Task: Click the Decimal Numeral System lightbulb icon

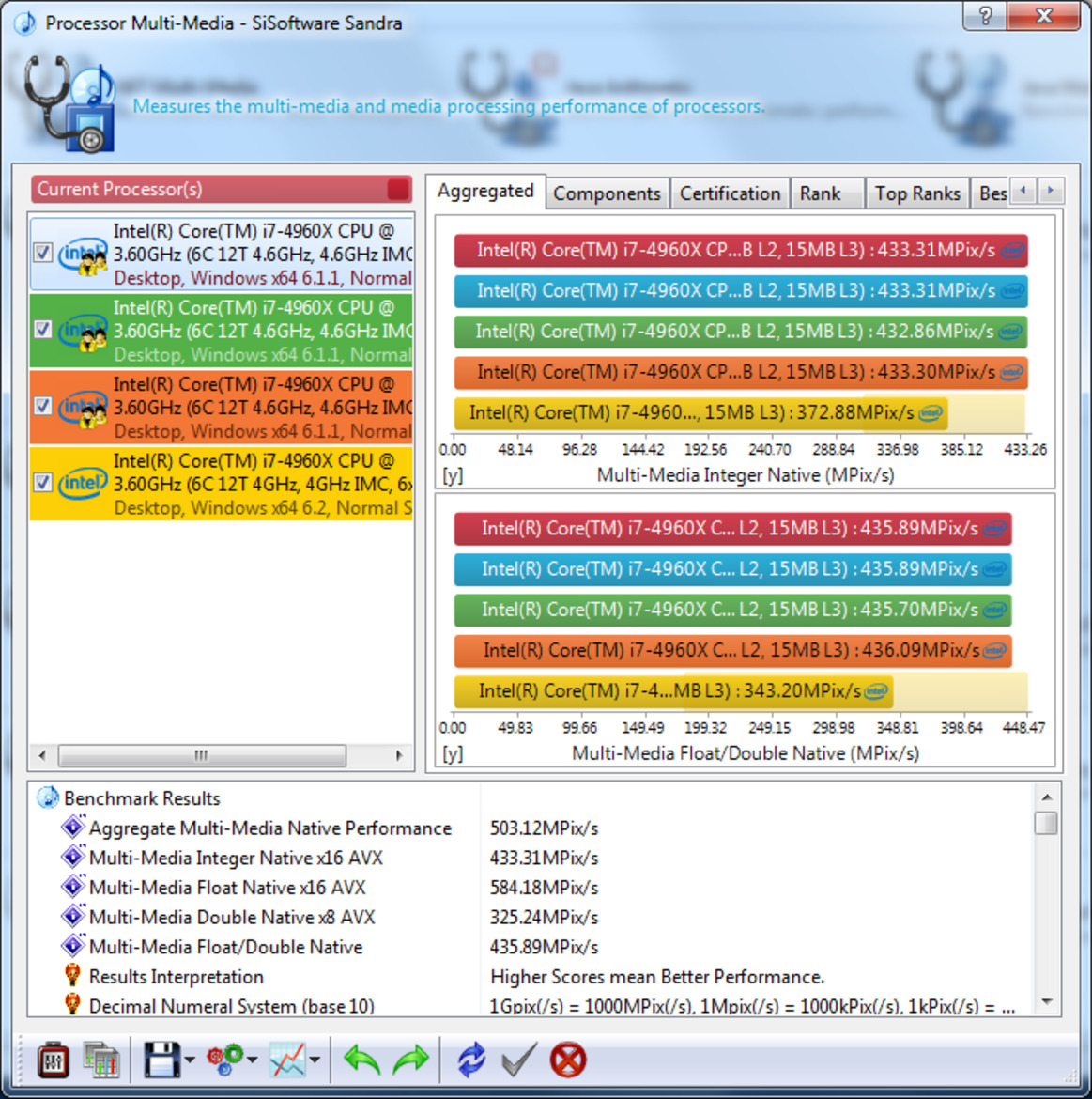Action: tap(72, 1004)
